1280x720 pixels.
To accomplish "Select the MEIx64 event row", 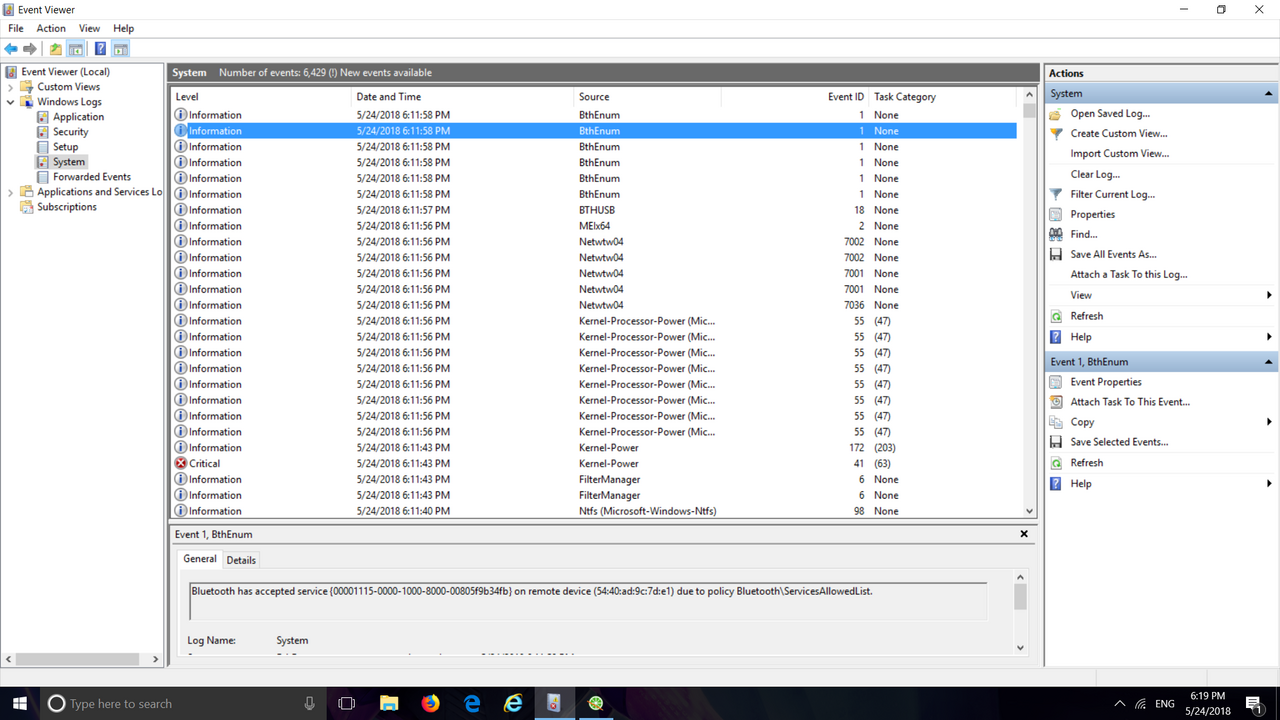I will (595, 226).
